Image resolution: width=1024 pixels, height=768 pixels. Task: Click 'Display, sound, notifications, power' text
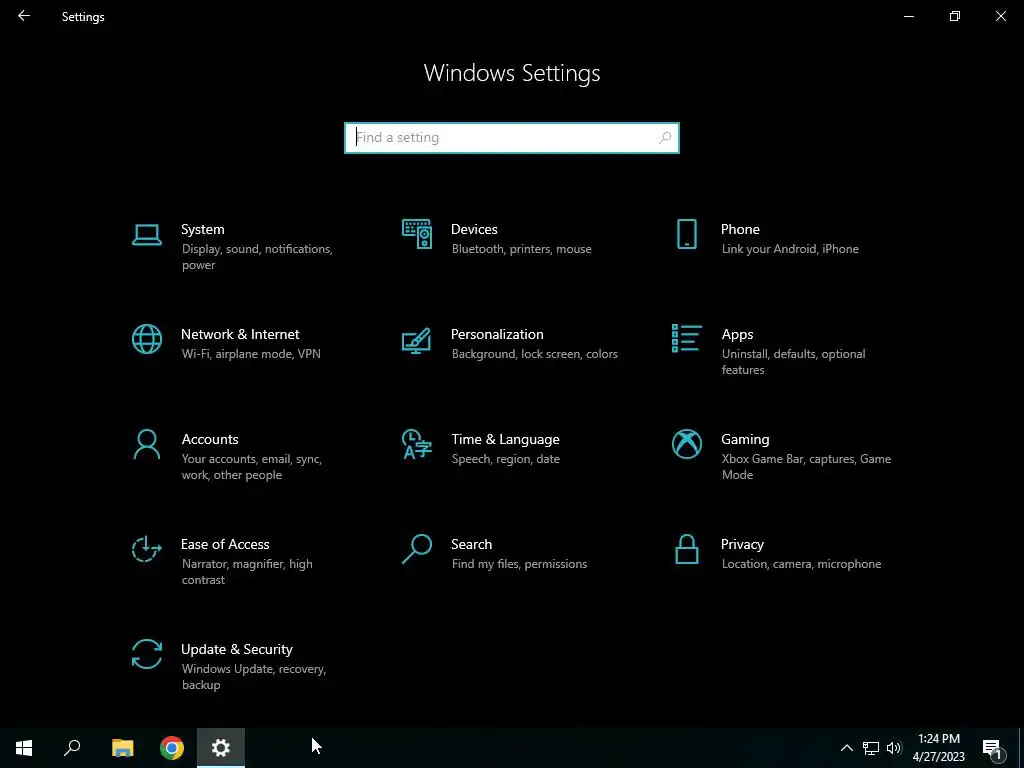click(257, 257)
